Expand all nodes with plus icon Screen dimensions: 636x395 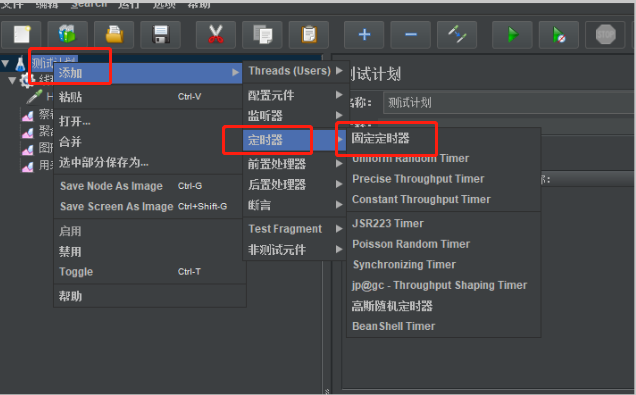point(364,34)
